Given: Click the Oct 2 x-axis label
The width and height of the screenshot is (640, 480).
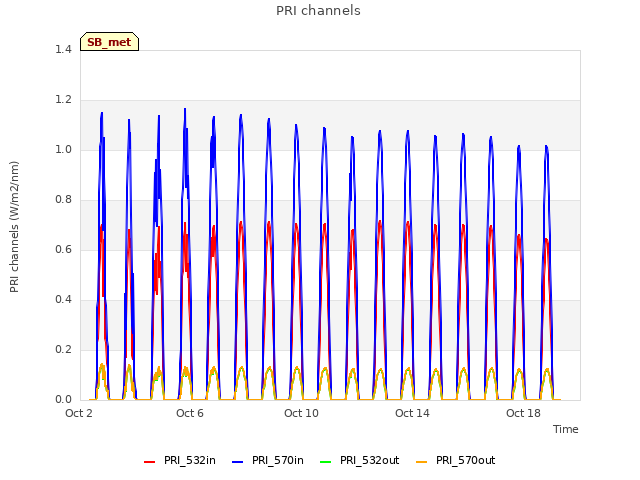Looking at the screenshot, I should point(79,413).
